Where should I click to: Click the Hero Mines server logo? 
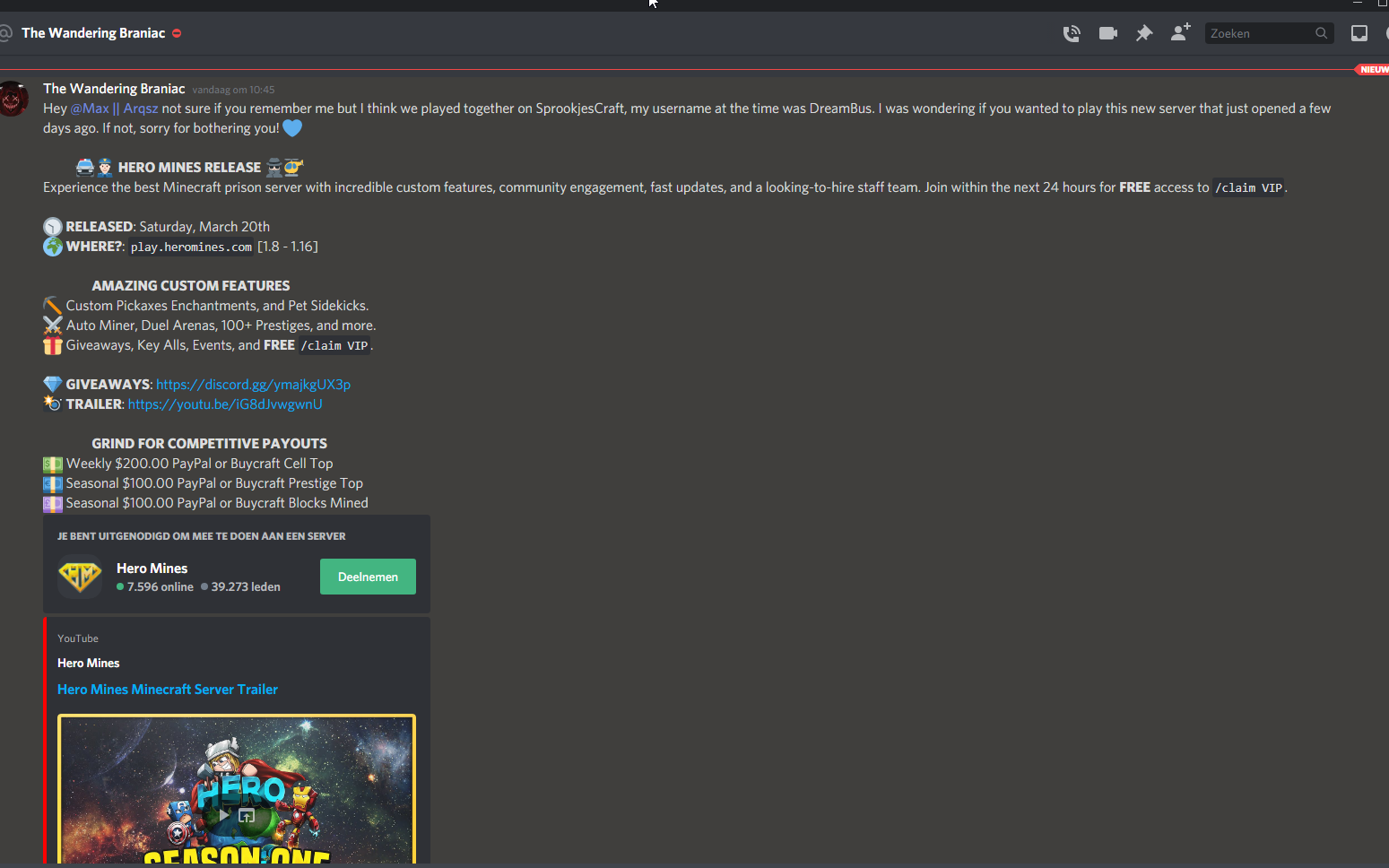(x=80, y=576)
